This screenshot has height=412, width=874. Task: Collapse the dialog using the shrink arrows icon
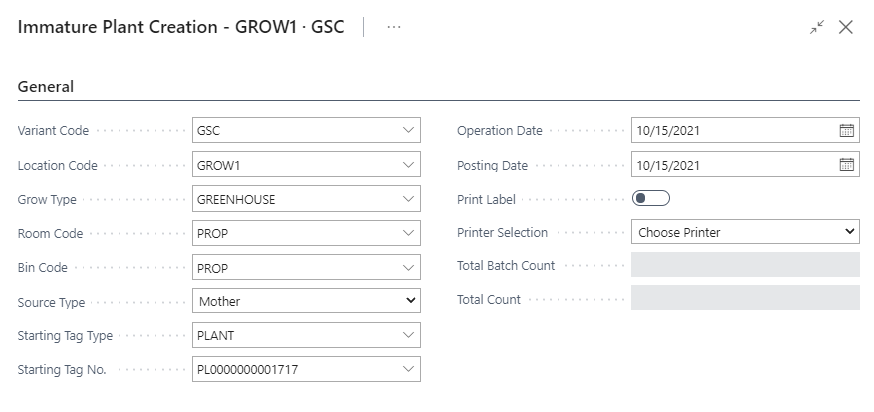point(817,28)
